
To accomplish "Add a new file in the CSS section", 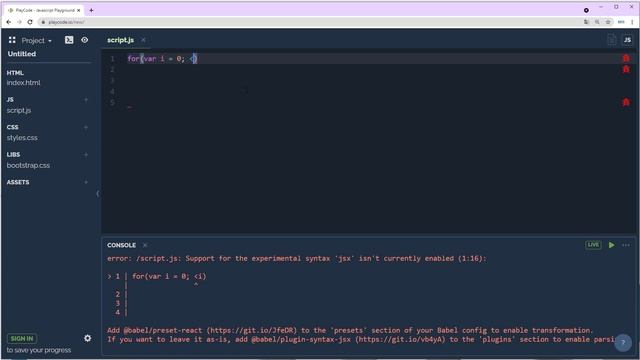I will coord(86,127).
